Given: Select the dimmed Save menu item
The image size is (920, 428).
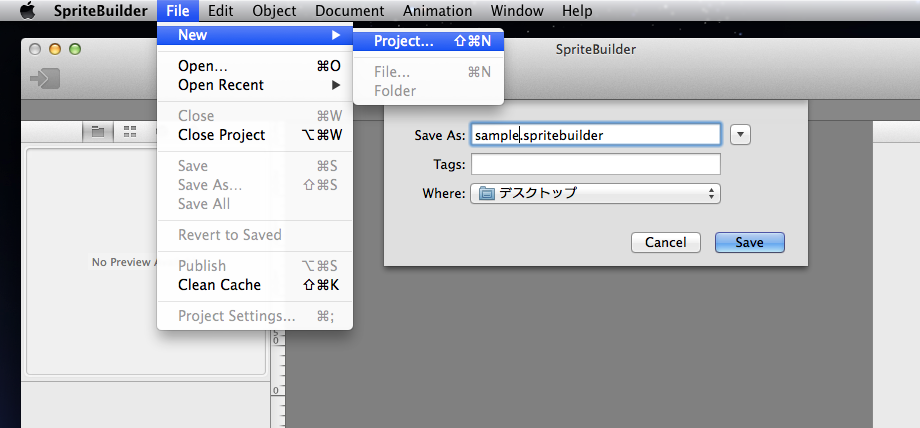Looking at the screenshot, I should tap(255, 166).
